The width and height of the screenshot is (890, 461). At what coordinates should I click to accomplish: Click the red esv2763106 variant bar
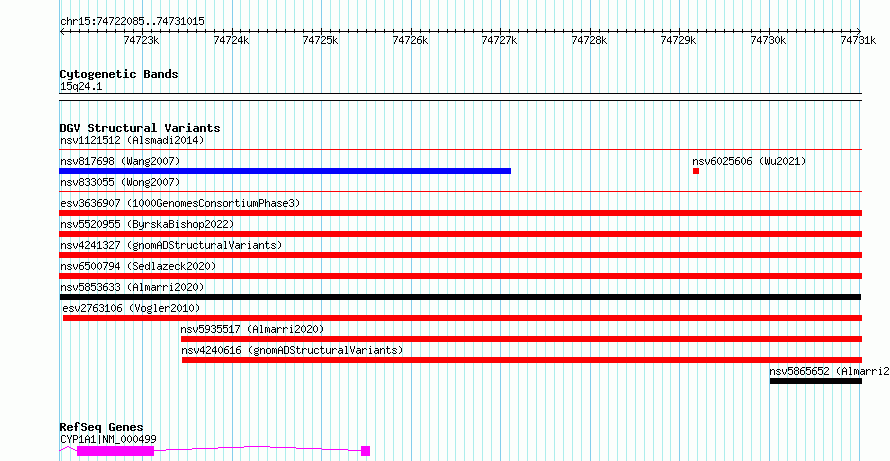click(463, 318)
